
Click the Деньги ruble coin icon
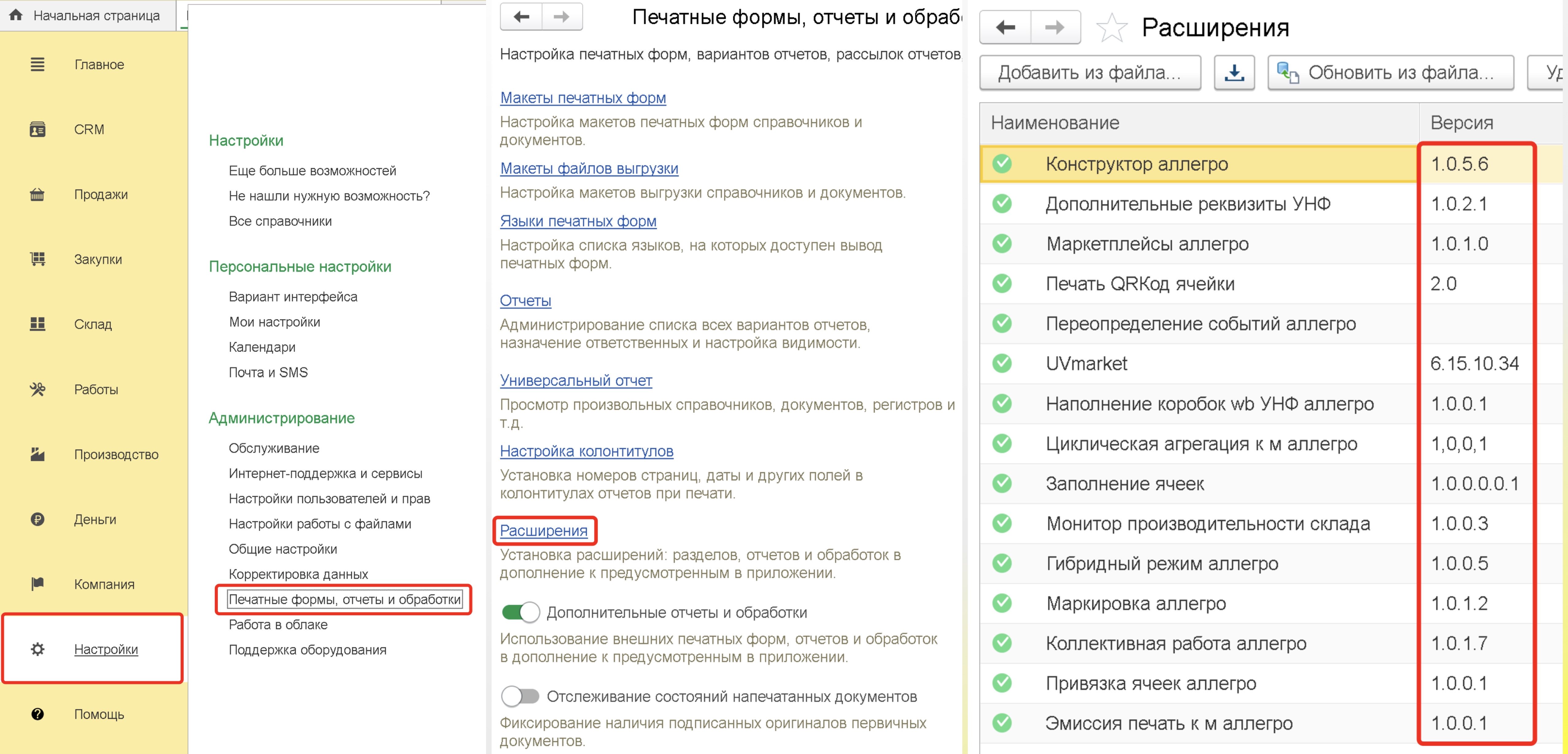tap(37, 519)
